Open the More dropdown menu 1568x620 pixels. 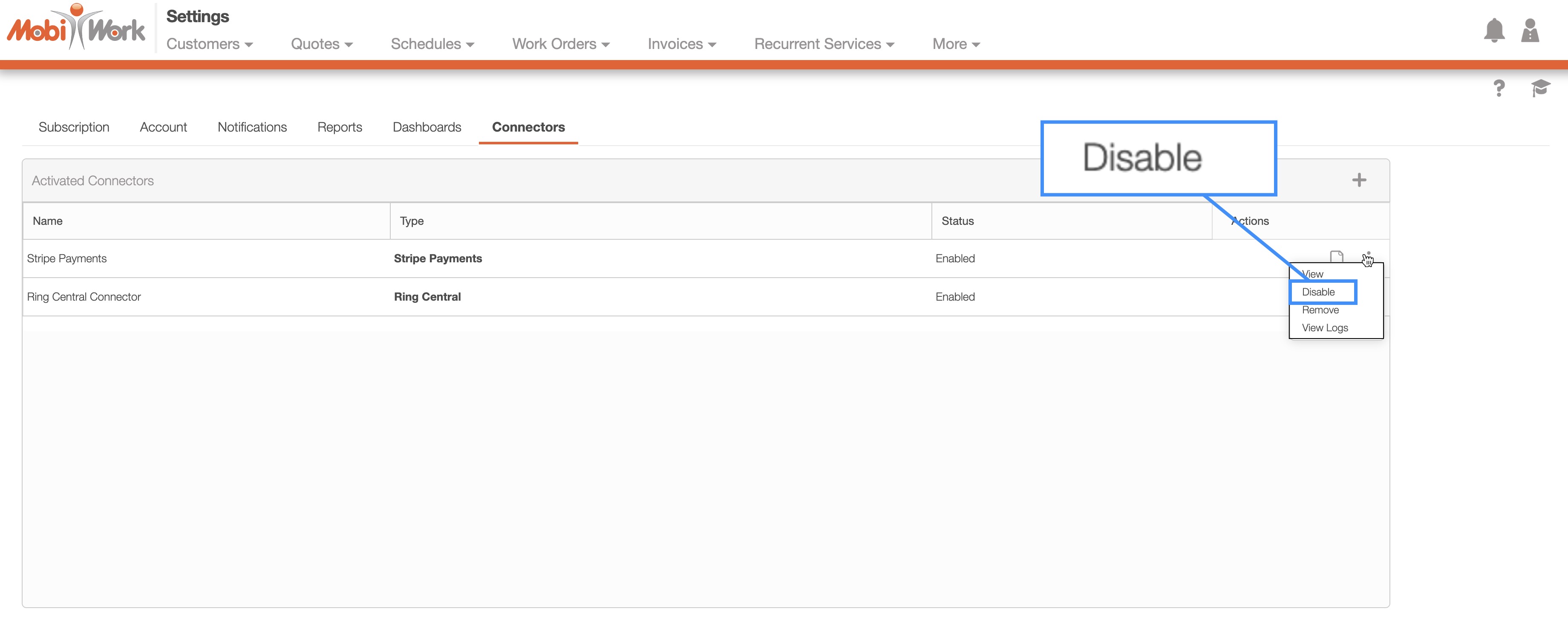956,44
